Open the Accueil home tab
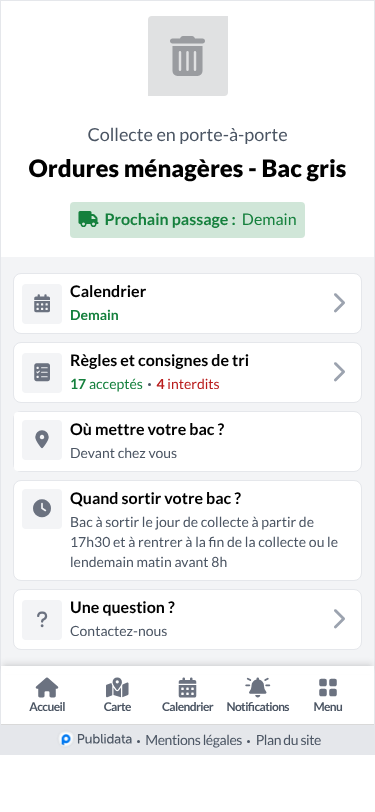This screenshot has width=375, height=812. (x=47, y=695)
